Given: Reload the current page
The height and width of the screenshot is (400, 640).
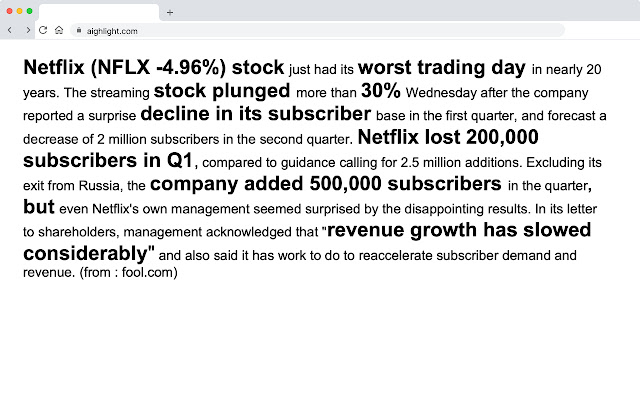Looking at the screenshot, I should click(43, 31).
